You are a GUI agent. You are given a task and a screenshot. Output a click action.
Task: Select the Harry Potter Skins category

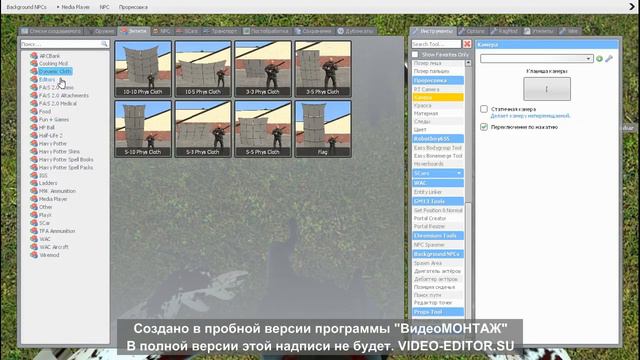59,151
